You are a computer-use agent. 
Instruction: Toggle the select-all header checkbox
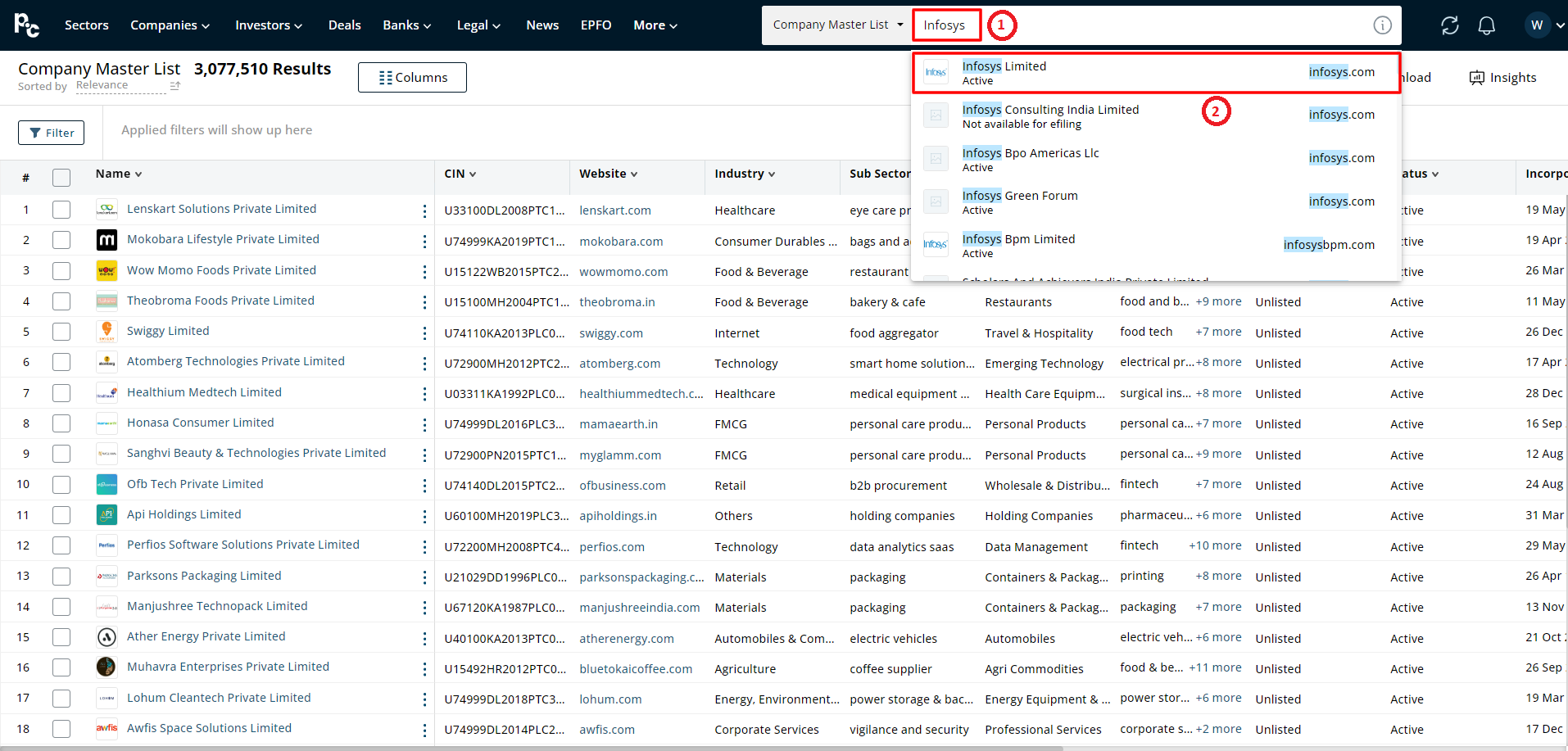pos(61,177)
